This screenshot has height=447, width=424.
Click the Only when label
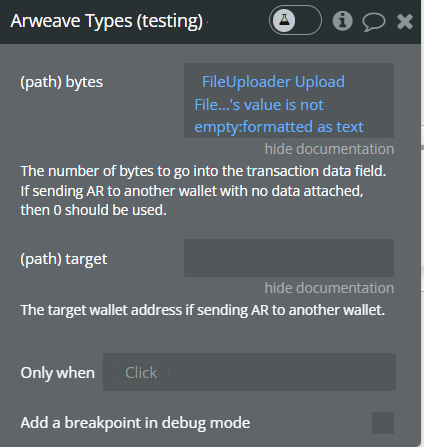click(58, 373)
